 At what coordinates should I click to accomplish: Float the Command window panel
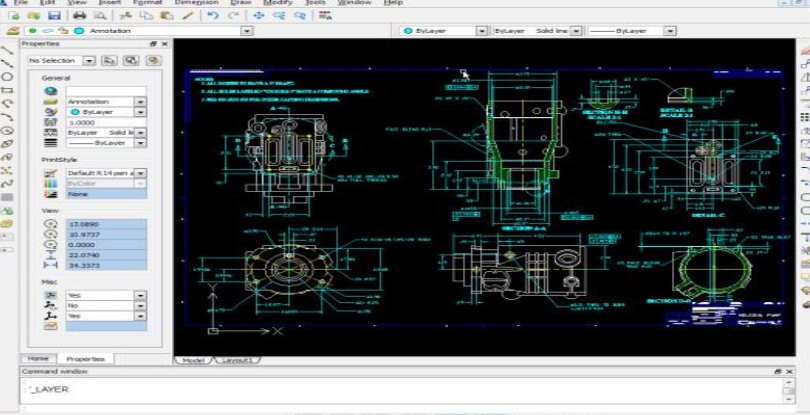pyautogui.click(x=778, y=371)
